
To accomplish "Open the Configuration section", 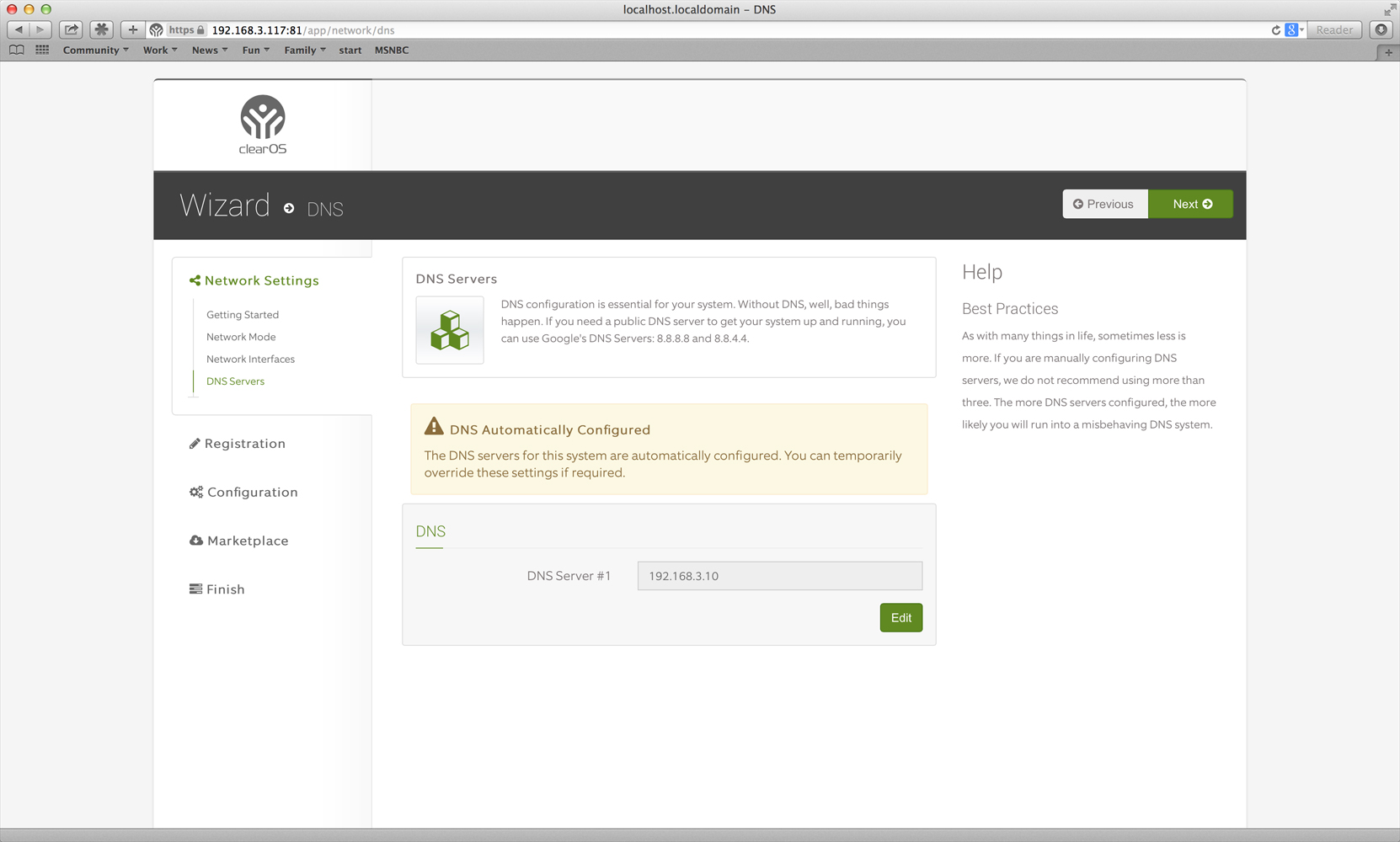I will (243, 492).
